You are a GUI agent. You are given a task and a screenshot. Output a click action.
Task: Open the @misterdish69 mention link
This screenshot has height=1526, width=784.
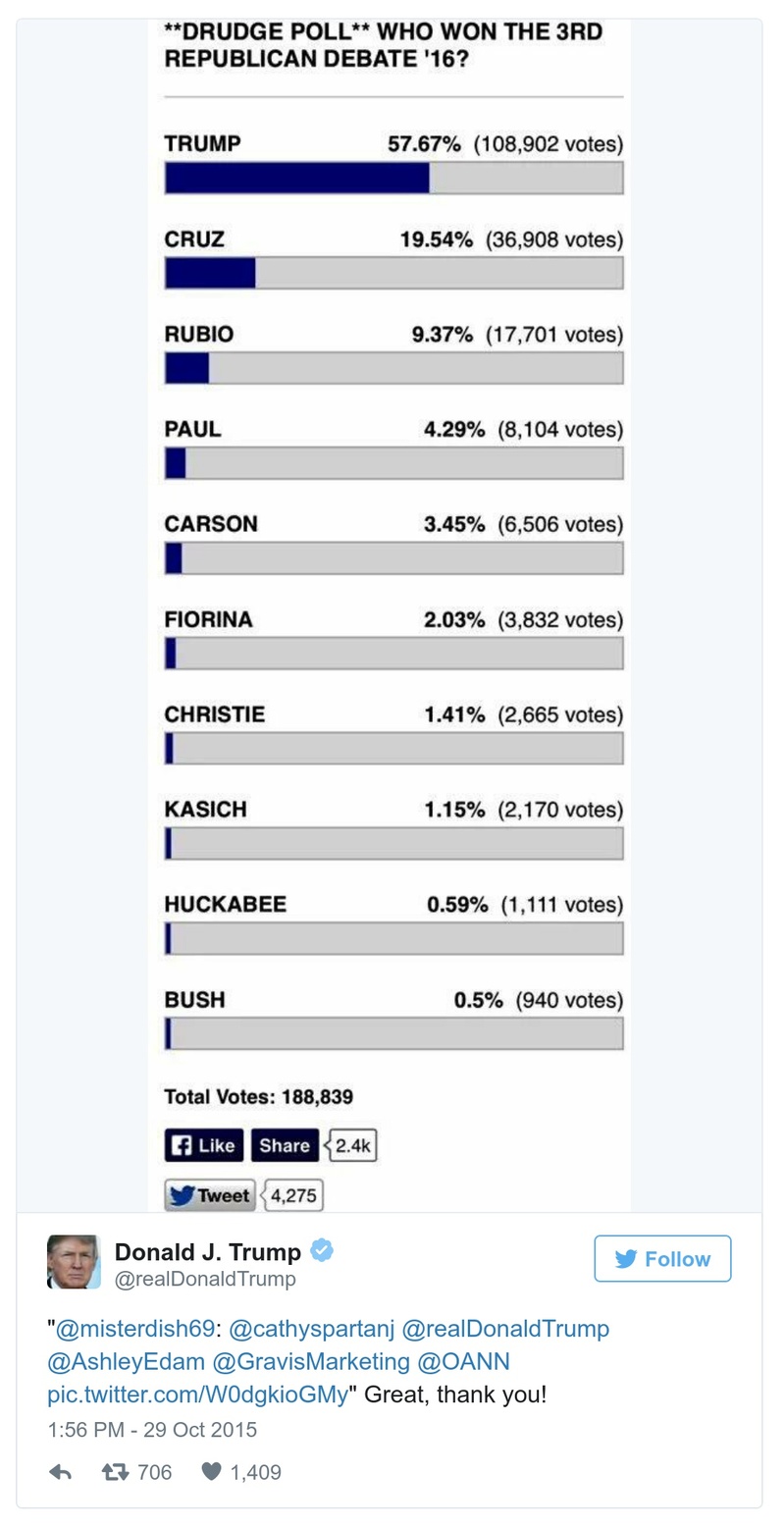click(x=135, y=1329)
